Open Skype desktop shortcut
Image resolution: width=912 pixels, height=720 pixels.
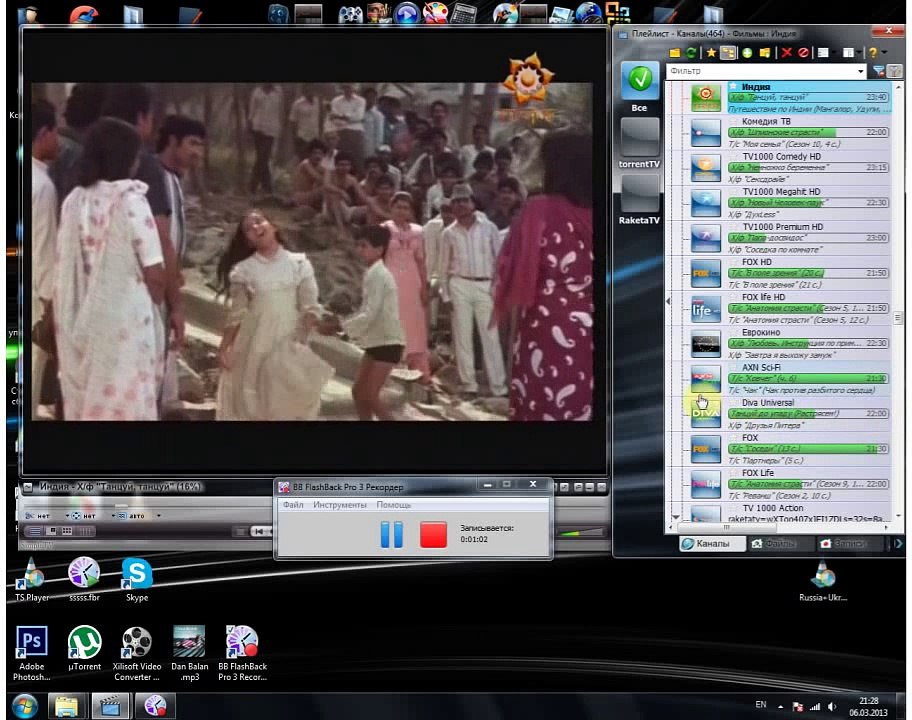[137, 579]
